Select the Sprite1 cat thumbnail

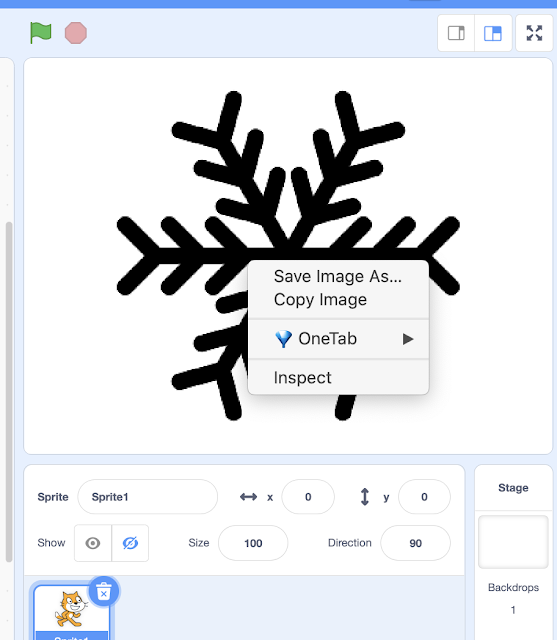[71, 612]
